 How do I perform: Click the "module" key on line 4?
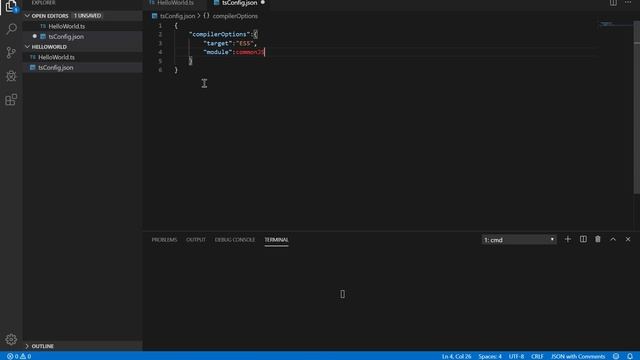point(217,52)
